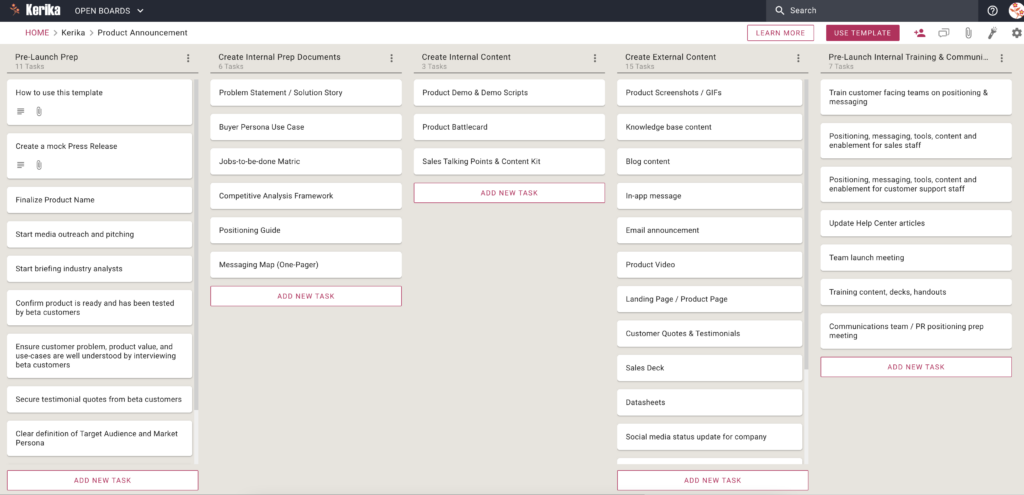Click notes icon on Create a mock Press Release card
Image resolution: width=1024 pixels, height=495 pixels.
point(21,165)
